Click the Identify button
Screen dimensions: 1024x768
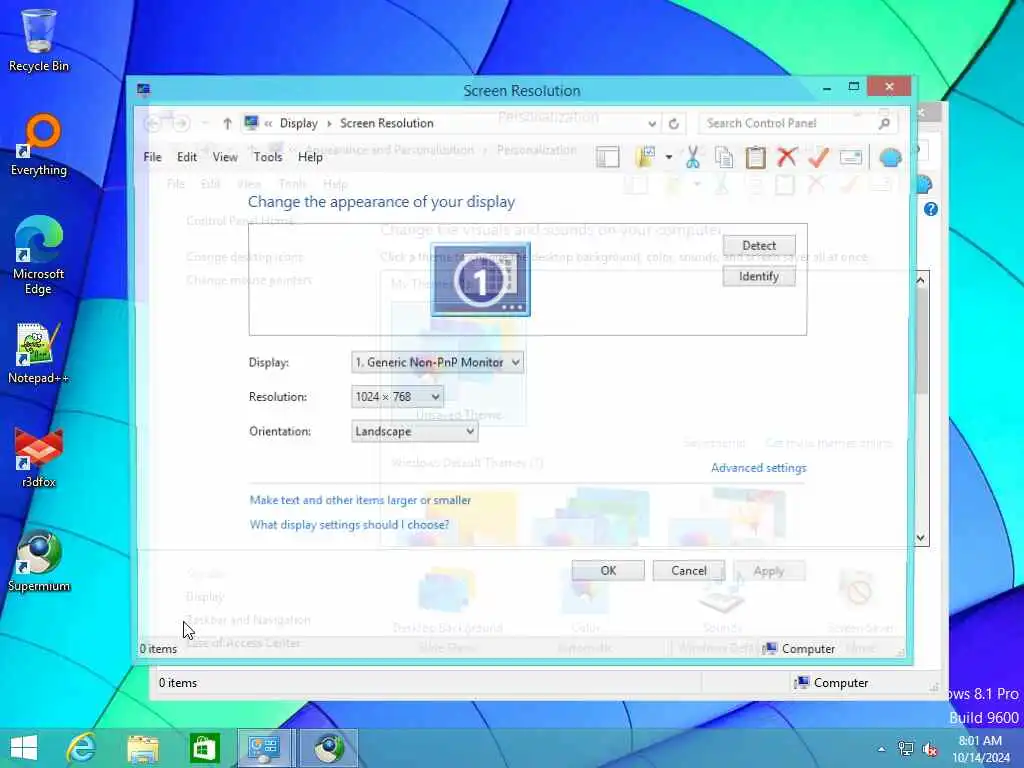[759, 276]
